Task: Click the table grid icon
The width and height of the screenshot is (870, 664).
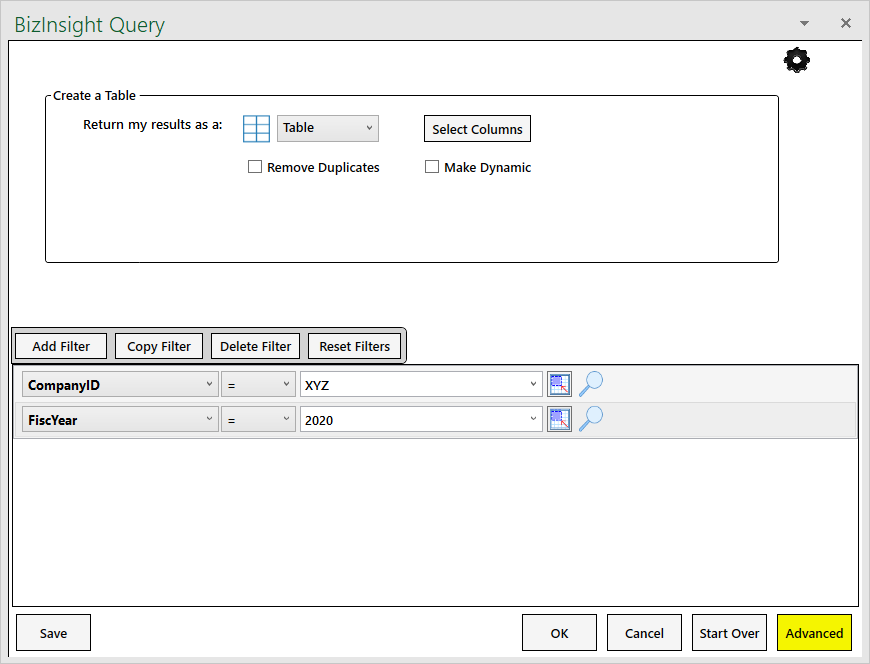Action: click(x=256, y=129)
